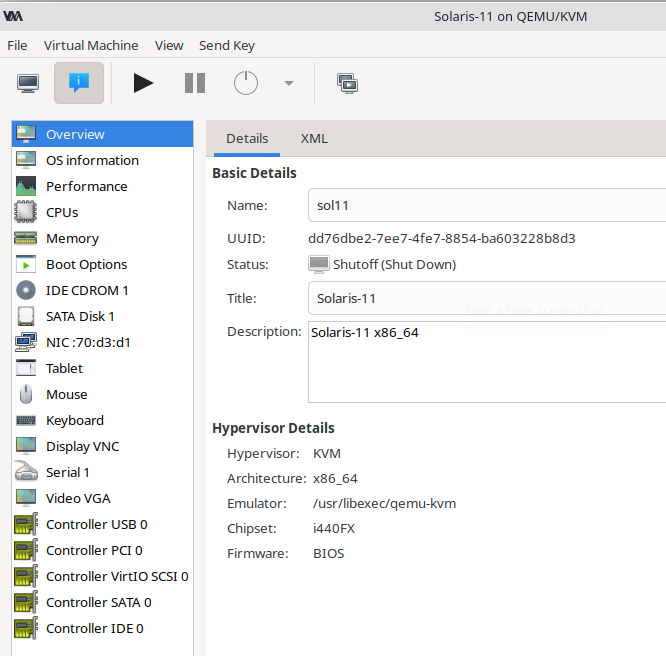Click the emulator path /usr/libexec/qemu-kvm
The image size is (666, 656).
tap(384, 503)
